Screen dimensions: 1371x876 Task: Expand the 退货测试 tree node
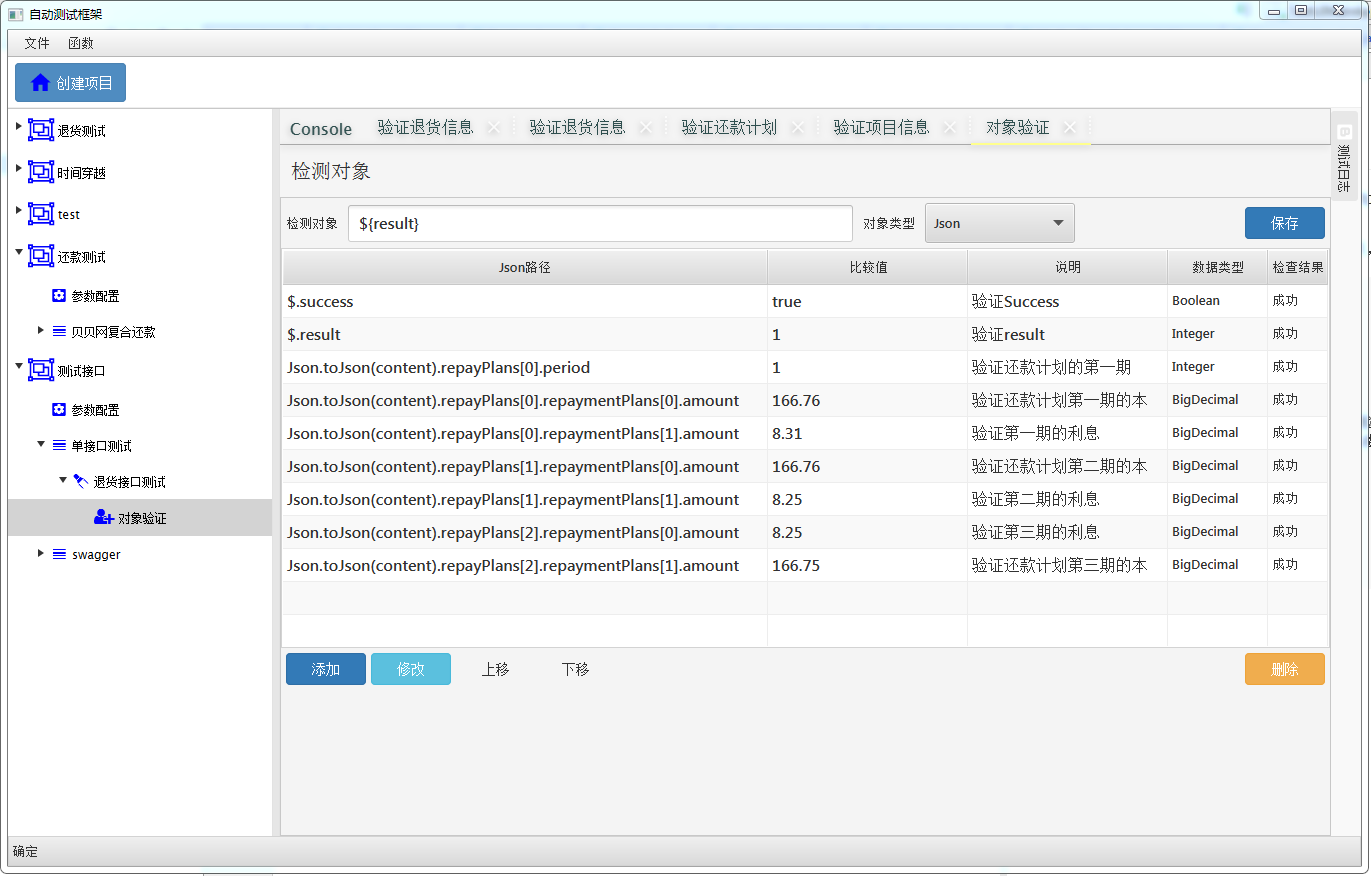pyautogui.click(x=19, y=126)
